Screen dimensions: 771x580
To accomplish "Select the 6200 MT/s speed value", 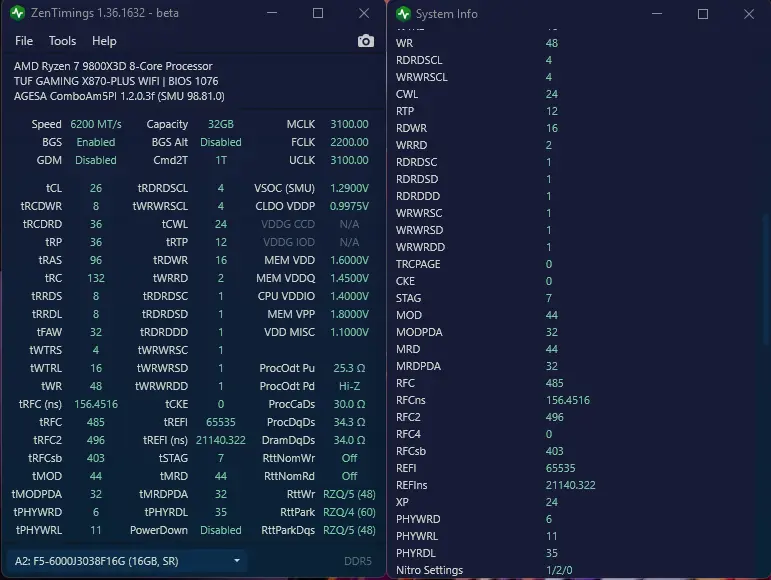I will pos(96,124).
